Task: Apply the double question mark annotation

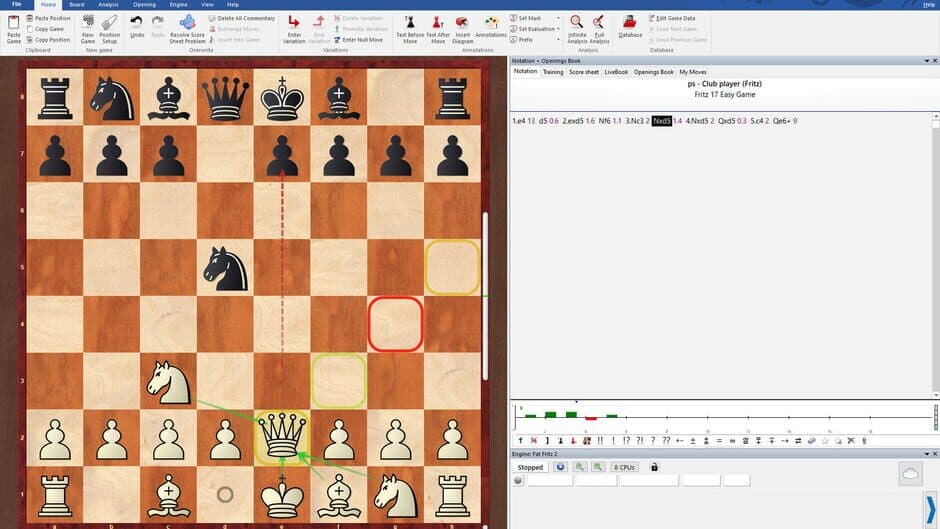Action: pyautogui.click(x=666, y=441)
